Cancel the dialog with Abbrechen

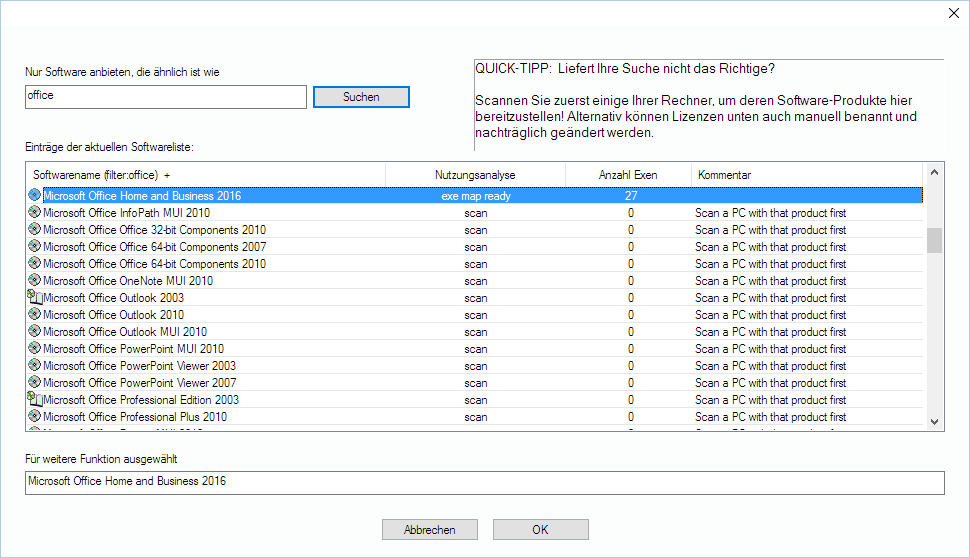coord(429,530)
